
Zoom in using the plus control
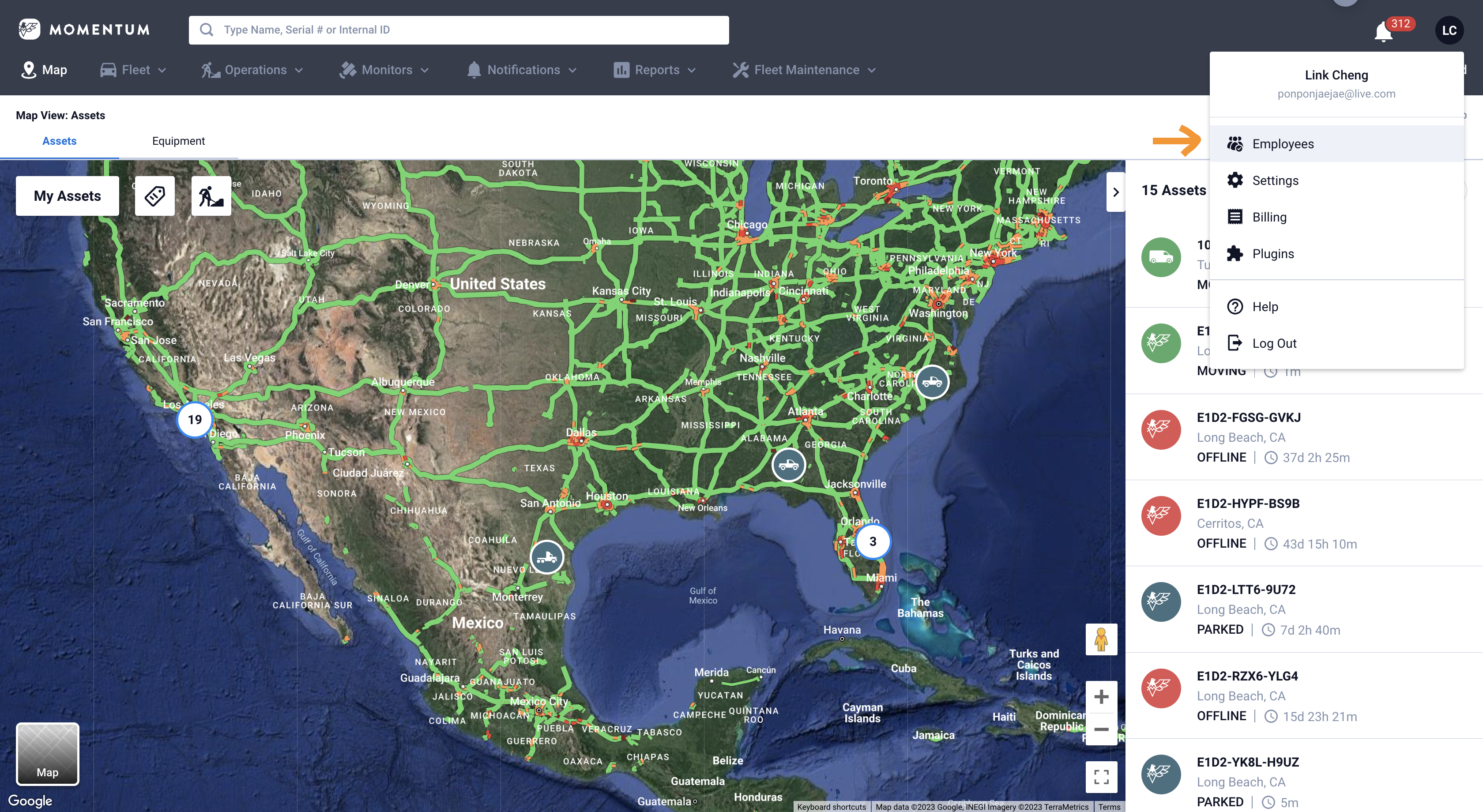(x=1101, y=696)
